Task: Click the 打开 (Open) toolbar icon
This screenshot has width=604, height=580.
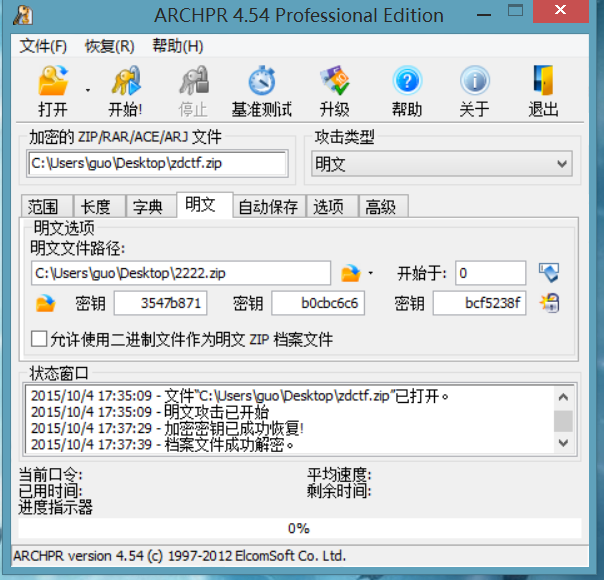Action: (52, 82)
